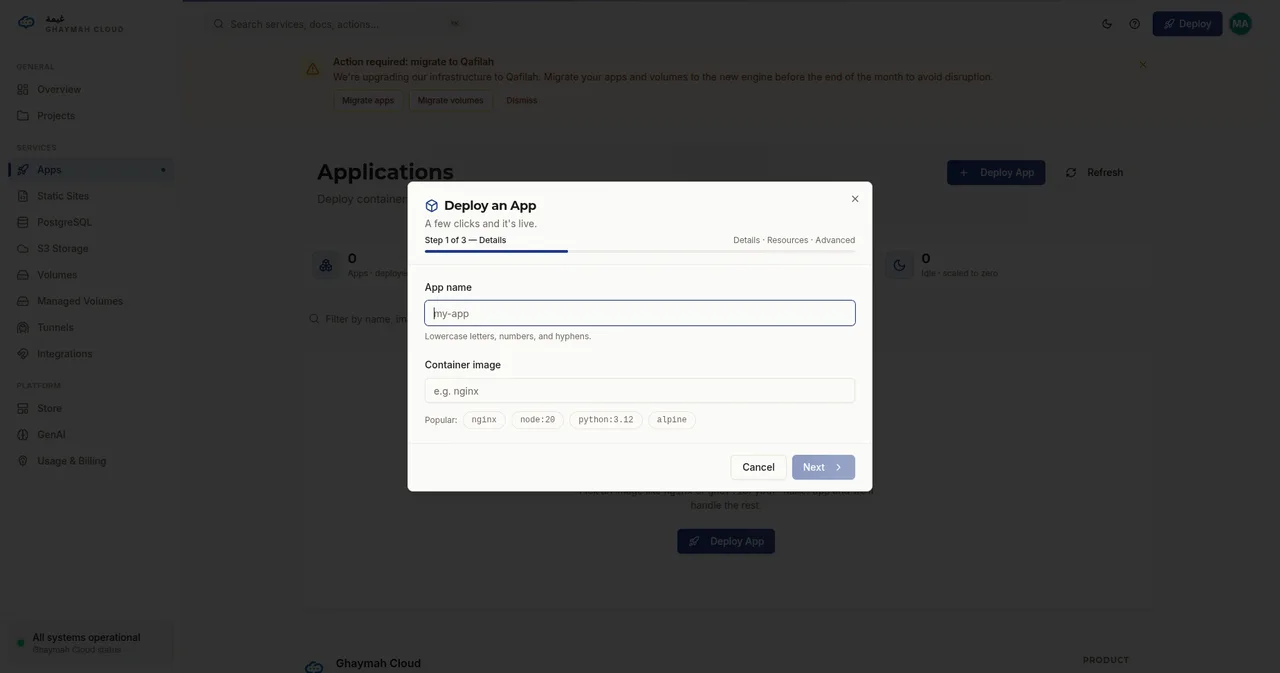Viewport: 1280px width, 673px height.
Task: Click the cube icon beside Deploy an App
Action: (432, 206)
